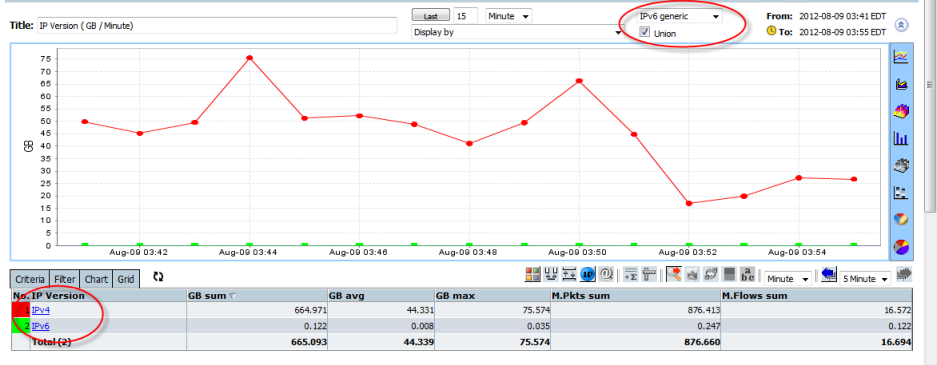Open the Chart tab
Image resolution: width=937 pixels, height=365 pixels.
pos(96,279)
